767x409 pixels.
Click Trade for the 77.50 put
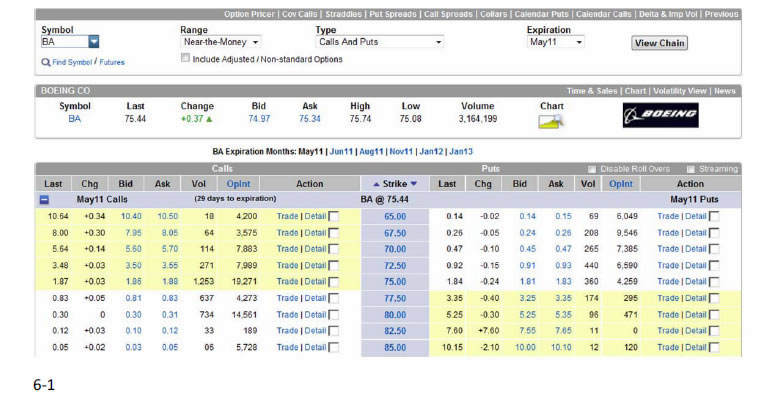668,298
